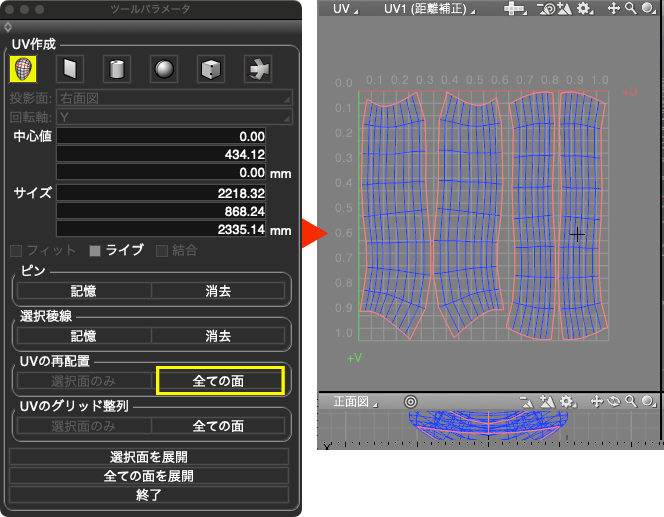
Task: Choose the cylinder projection UV icon
Action: (x=117, y=68)
